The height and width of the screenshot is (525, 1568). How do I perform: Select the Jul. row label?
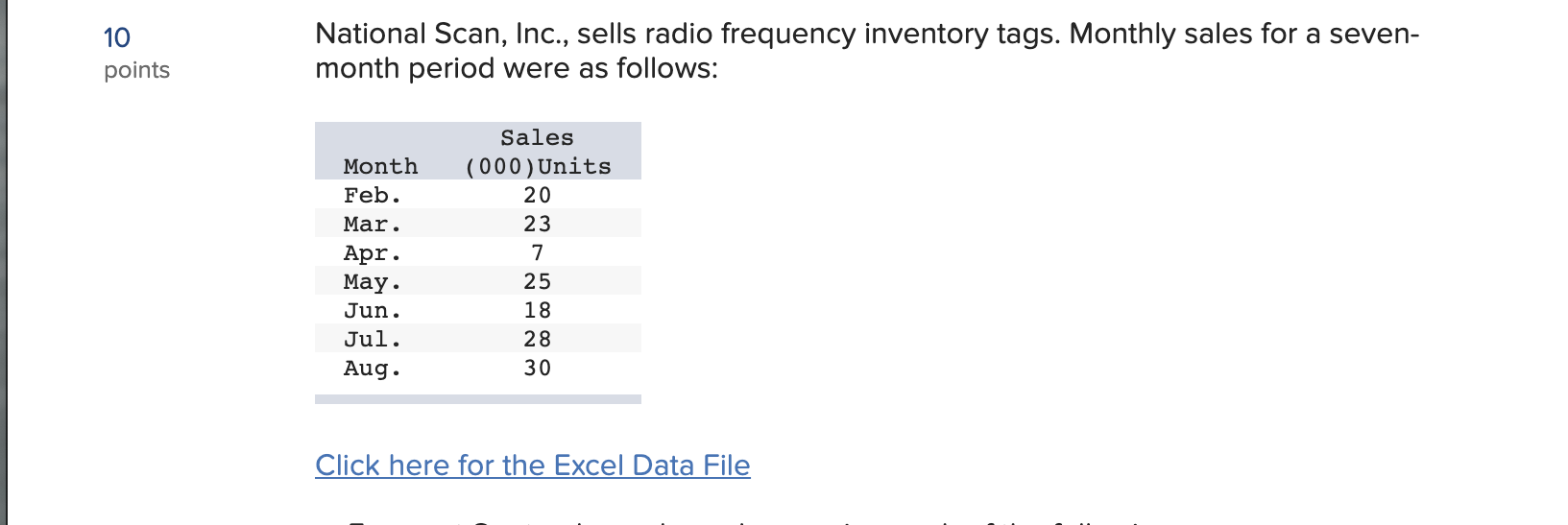point(373,340)
